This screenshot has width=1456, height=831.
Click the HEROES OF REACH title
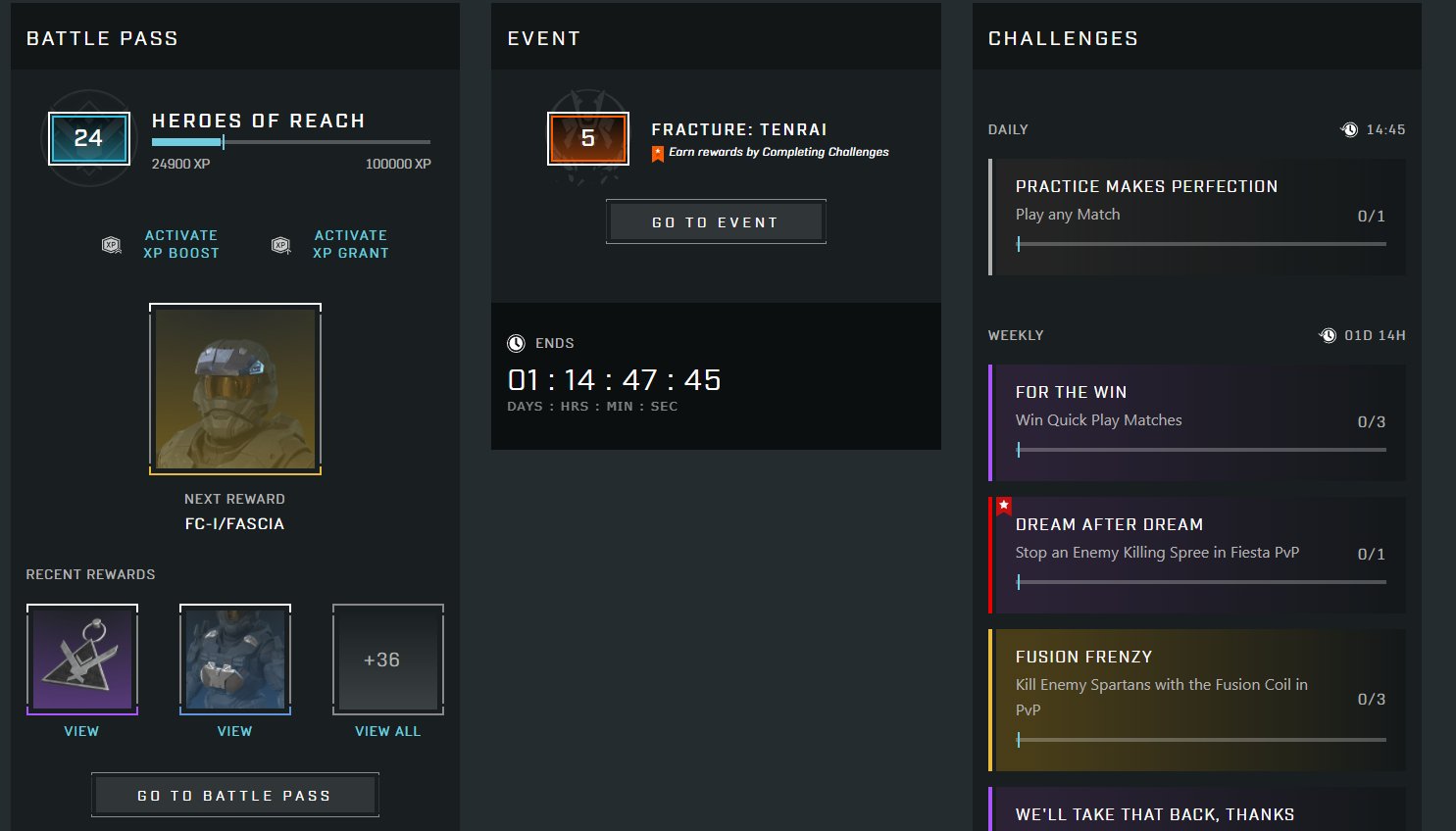(258, 121)
